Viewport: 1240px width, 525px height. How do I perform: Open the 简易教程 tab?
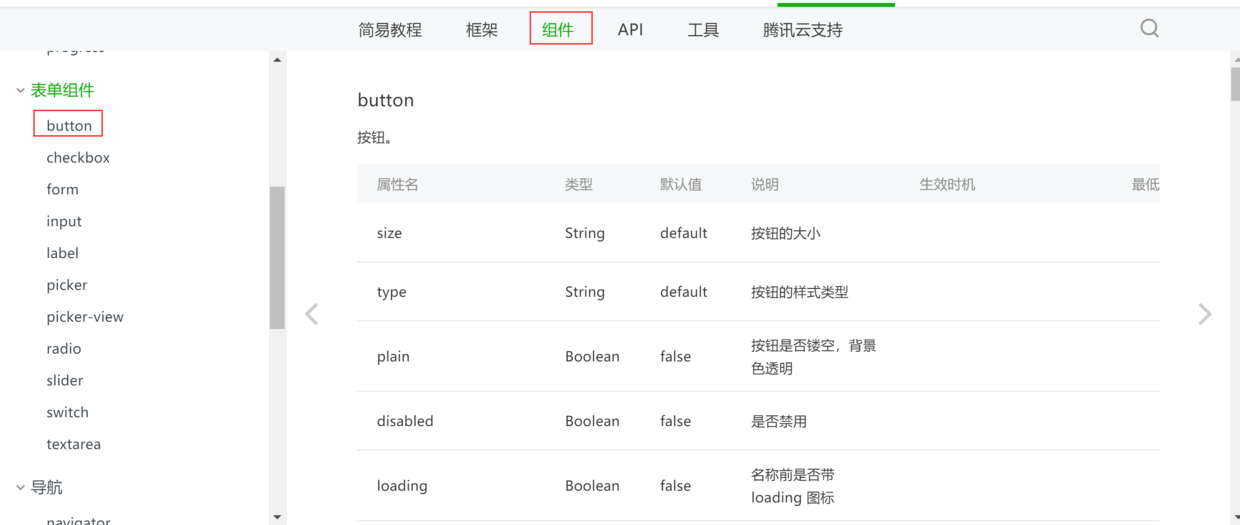[390, 30]
